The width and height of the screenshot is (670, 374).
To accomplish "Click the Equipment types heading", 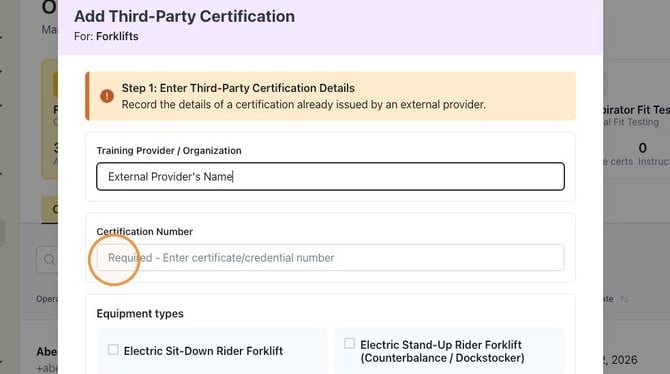I will [x=140, y=314].
